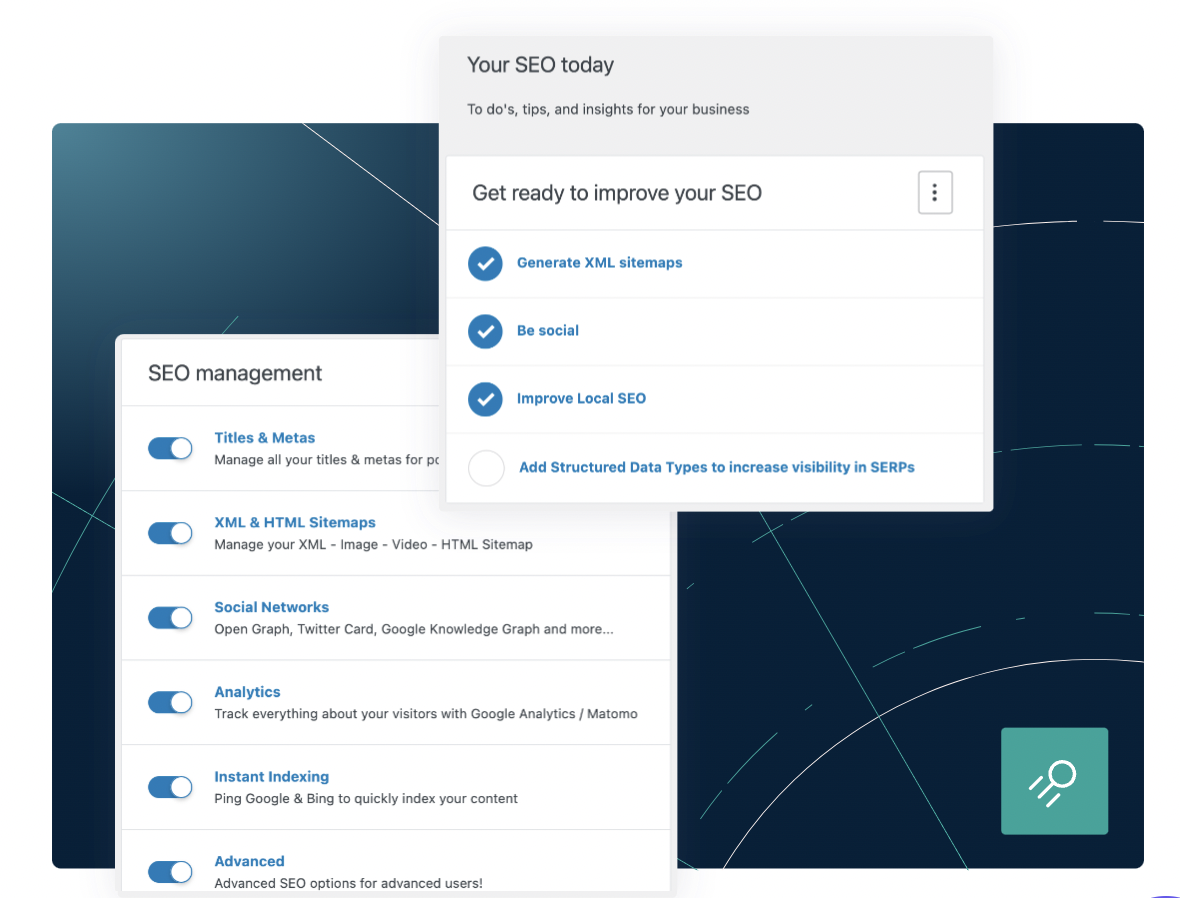The height and width of the screenshot is (898, 1180).
Task: Disable the Social Networks toggle
Action: [170, 618]
